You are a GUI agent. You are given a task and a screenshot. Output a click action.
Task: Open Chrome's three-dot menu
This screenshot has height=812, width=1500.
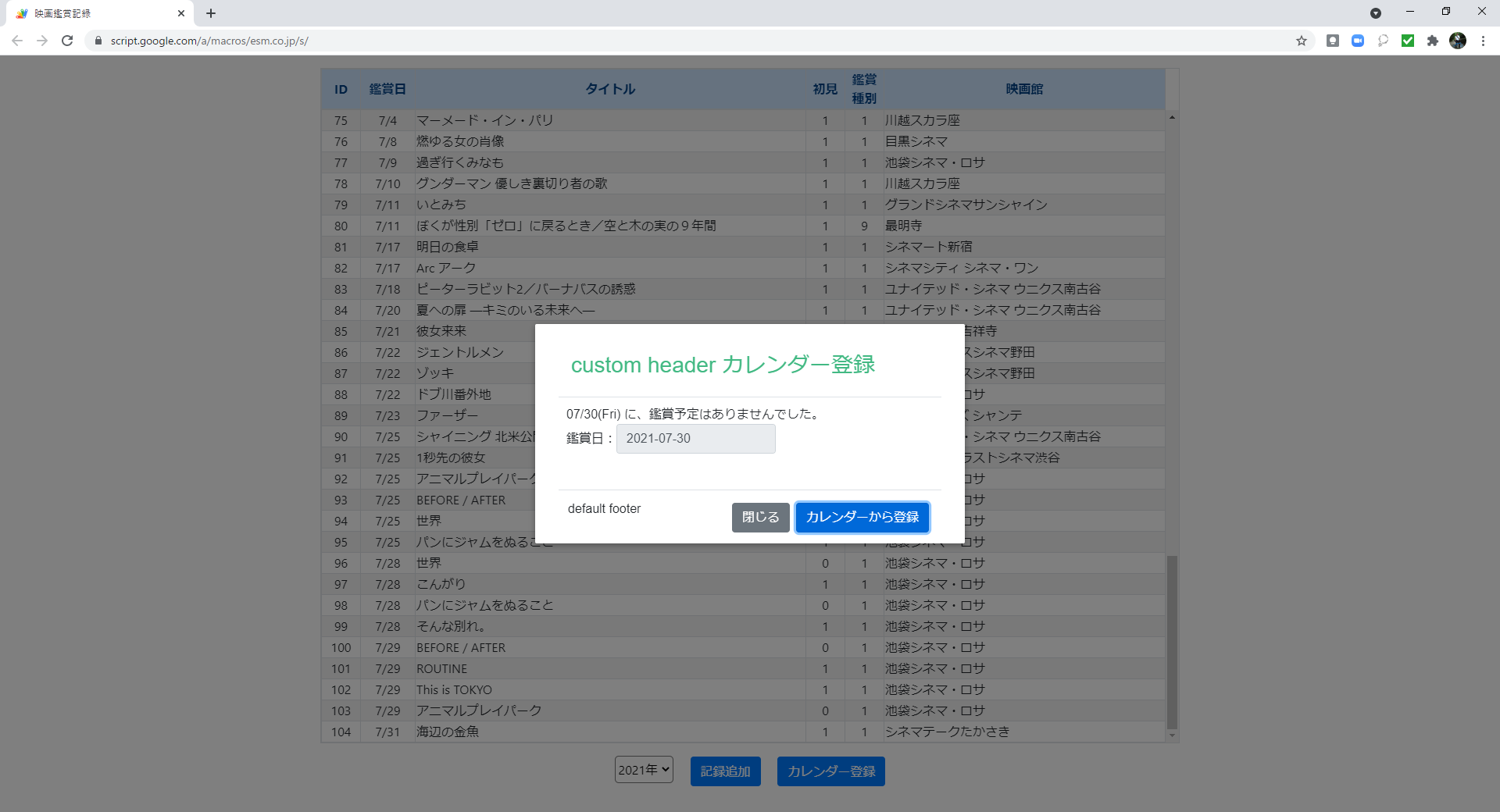tap(1483, 41)
